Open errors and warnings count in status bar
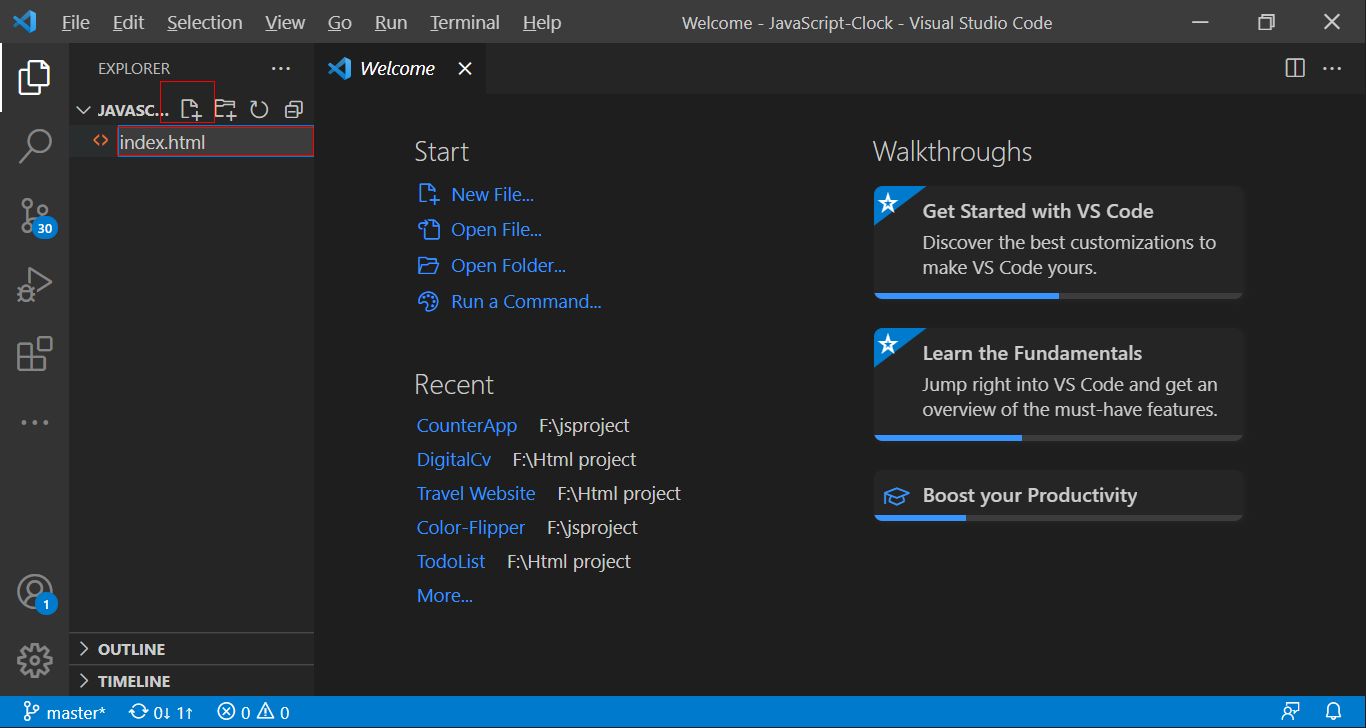1366x728 pixels. point(253,712)
